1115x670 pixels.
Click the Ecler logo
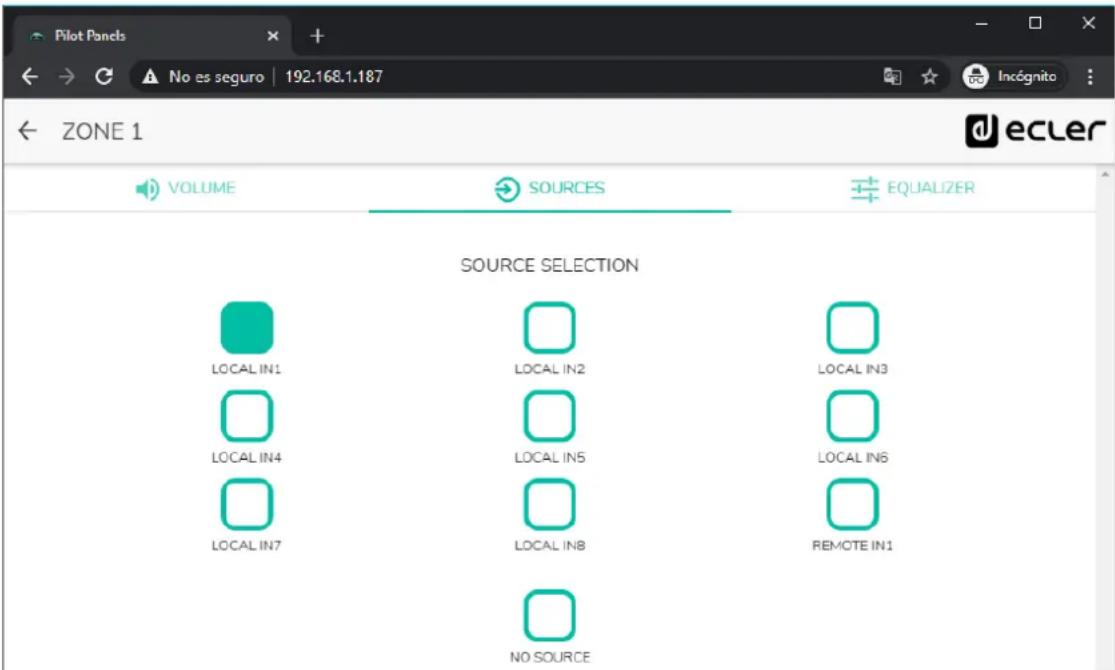[x=1035, y=130]
